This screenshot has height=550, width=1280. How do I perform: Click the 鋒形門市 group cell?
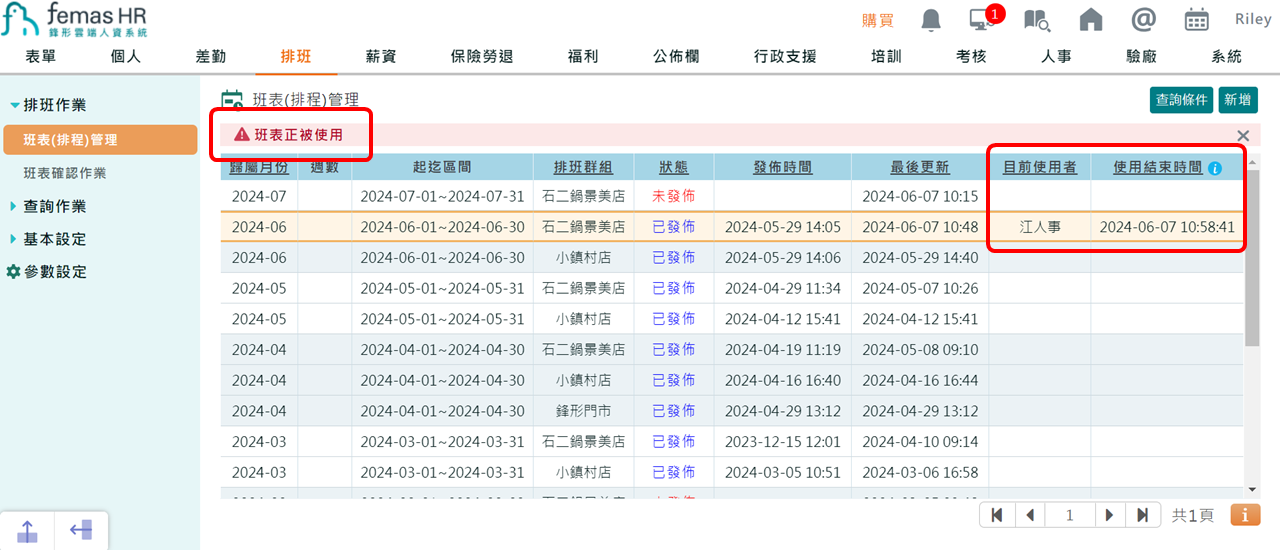(584, 411)
